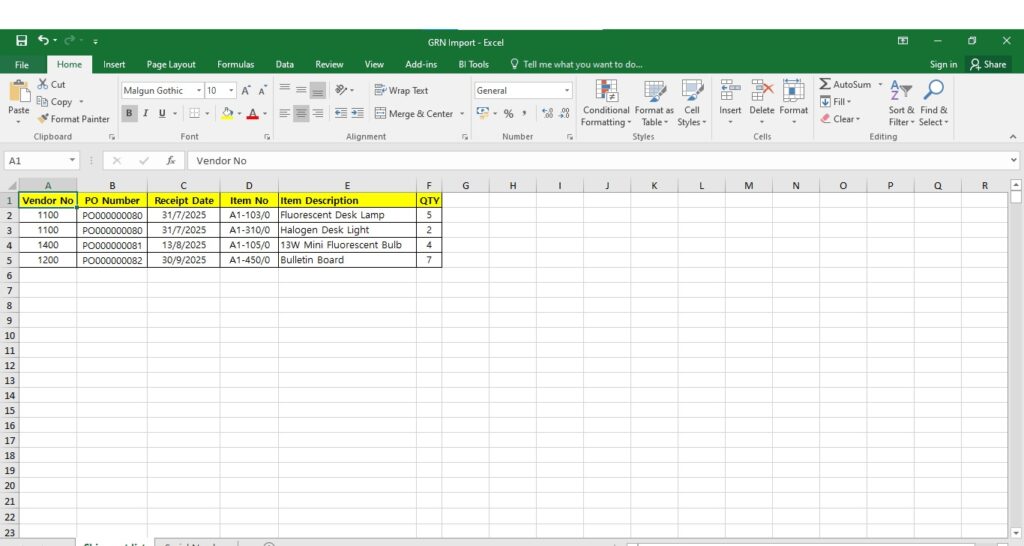
Task: Toggle Bold formatting
Action: coord(129,114)
